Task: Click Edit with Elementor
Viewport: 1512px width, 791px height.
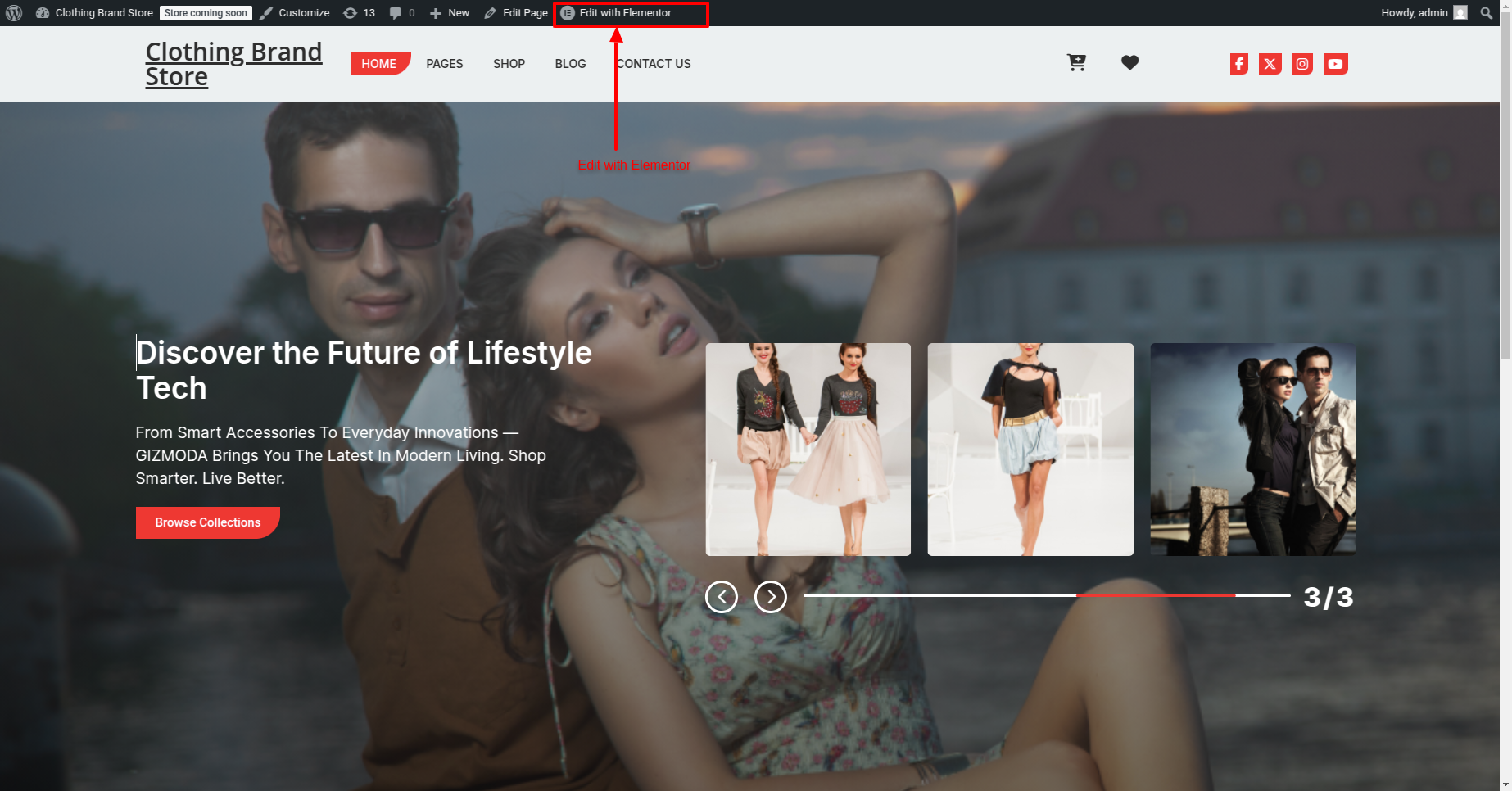Action: pos(616,13)
